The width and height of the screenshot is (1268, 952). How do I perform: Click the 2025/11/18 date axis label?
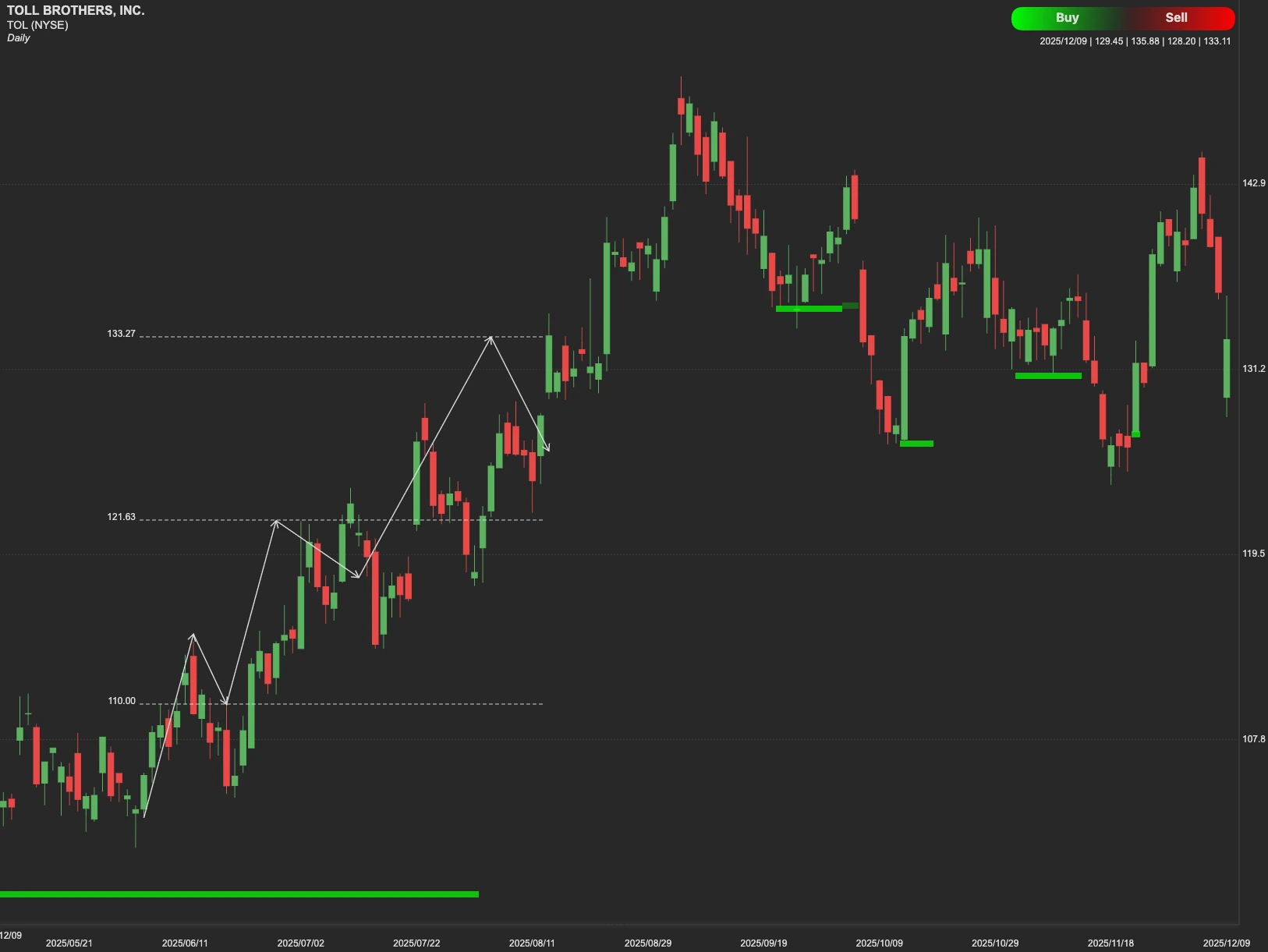(1111, 943)
